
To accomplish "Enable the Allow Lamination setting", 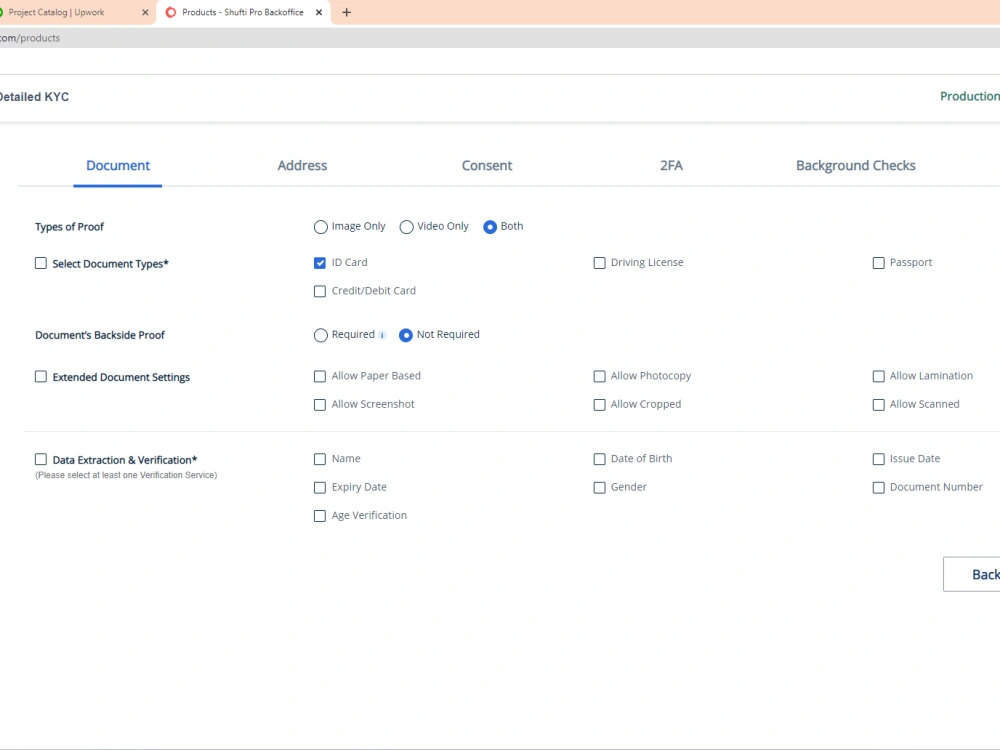I will click(878, 375).
